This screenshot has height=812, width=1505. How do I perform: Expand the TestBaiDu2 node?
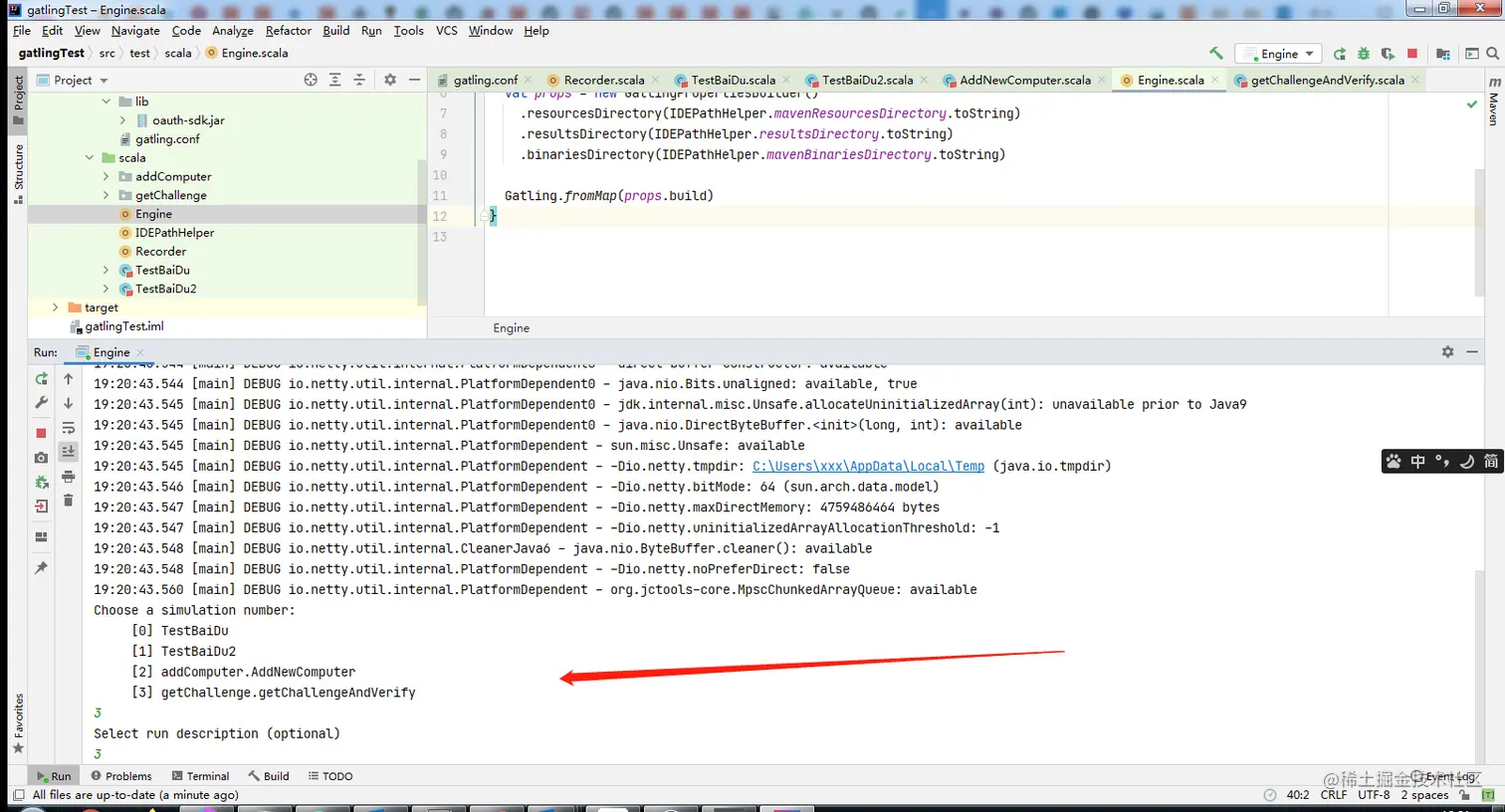[107, 290]
